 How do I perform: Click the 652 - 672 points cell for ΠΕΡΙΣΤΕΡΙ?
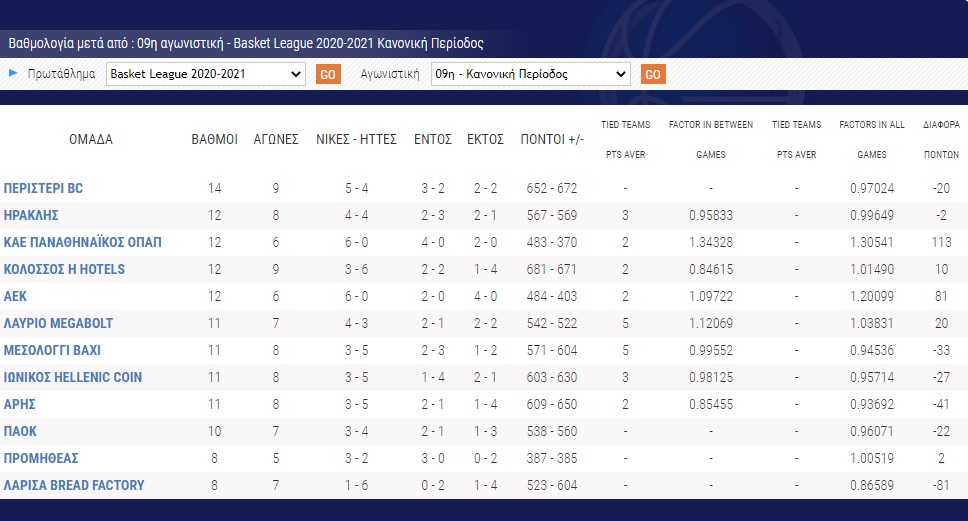click(x=552, y=188)
